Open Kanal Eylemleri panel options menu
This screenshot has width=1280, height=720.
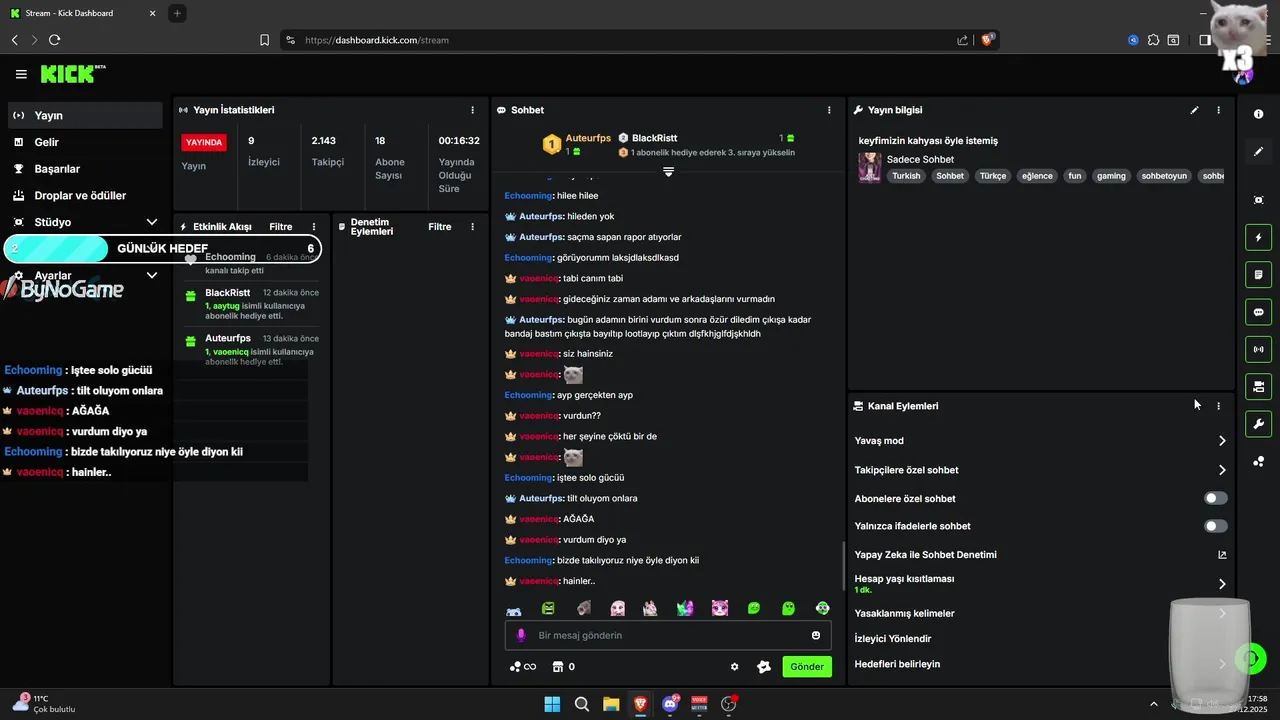coord(1218,406)
